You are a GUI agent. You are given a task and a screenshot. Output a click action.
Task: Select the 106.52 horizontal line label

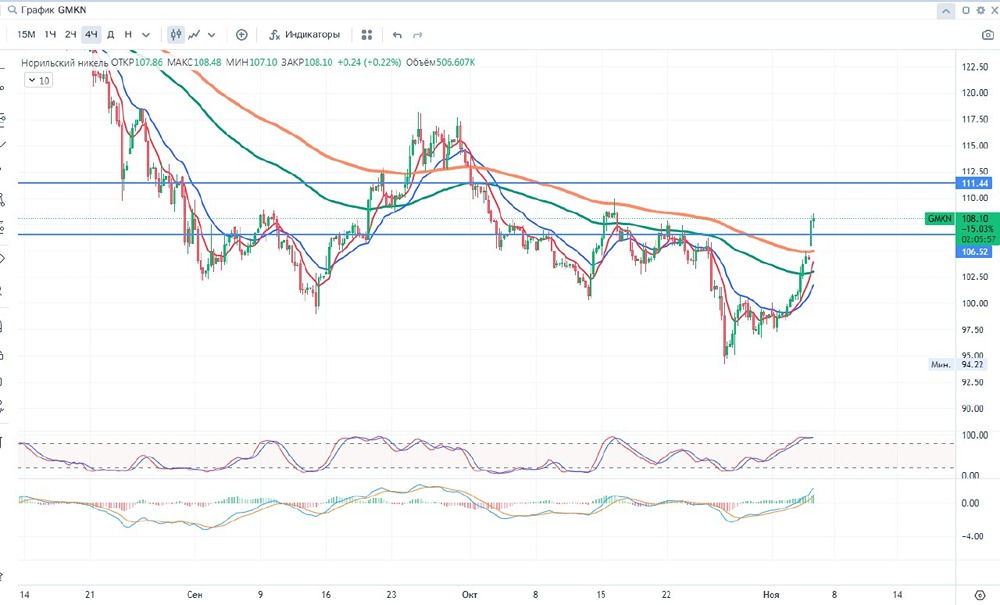[975, 252]
